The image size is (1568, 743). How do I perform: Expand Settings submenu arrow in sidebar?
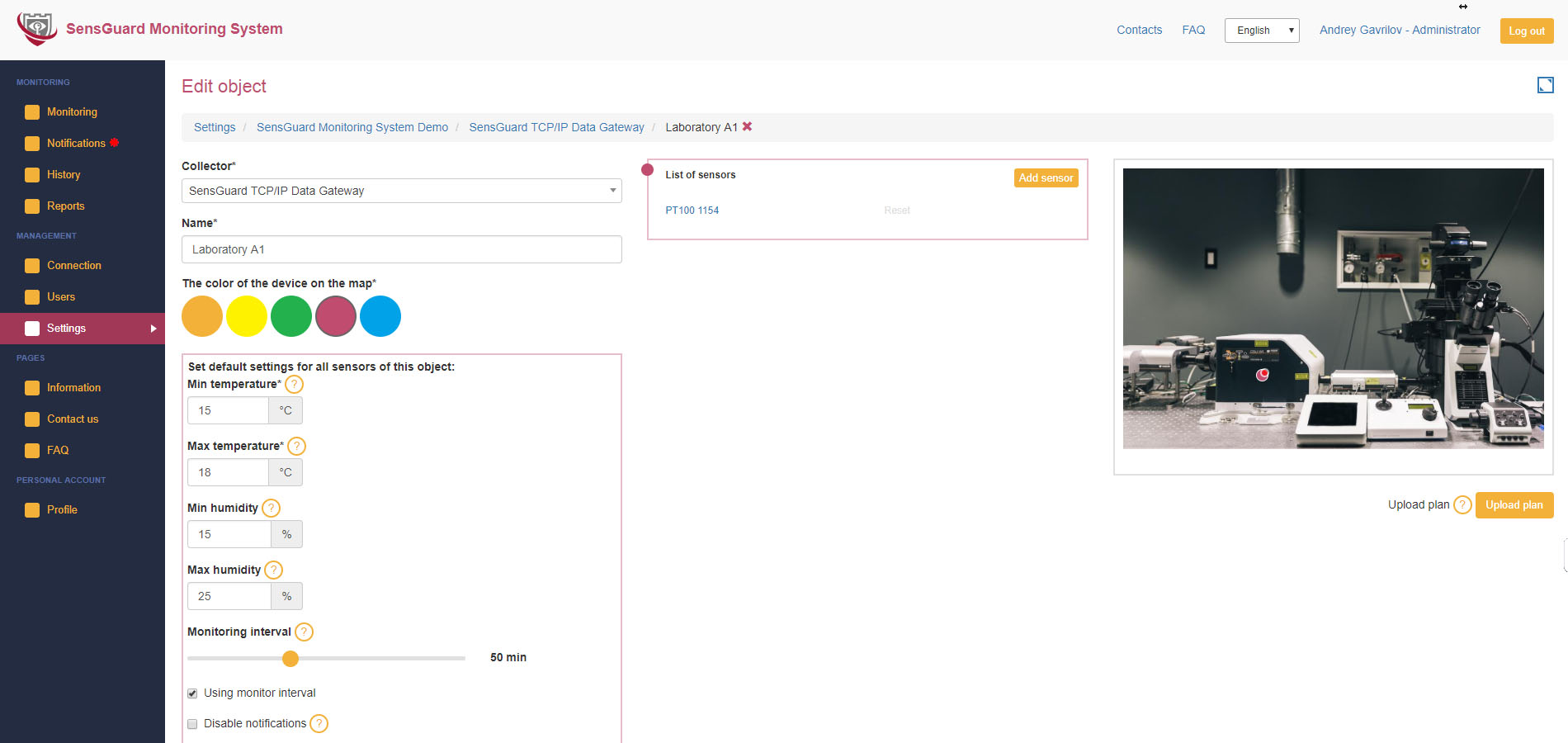point(153,329)
